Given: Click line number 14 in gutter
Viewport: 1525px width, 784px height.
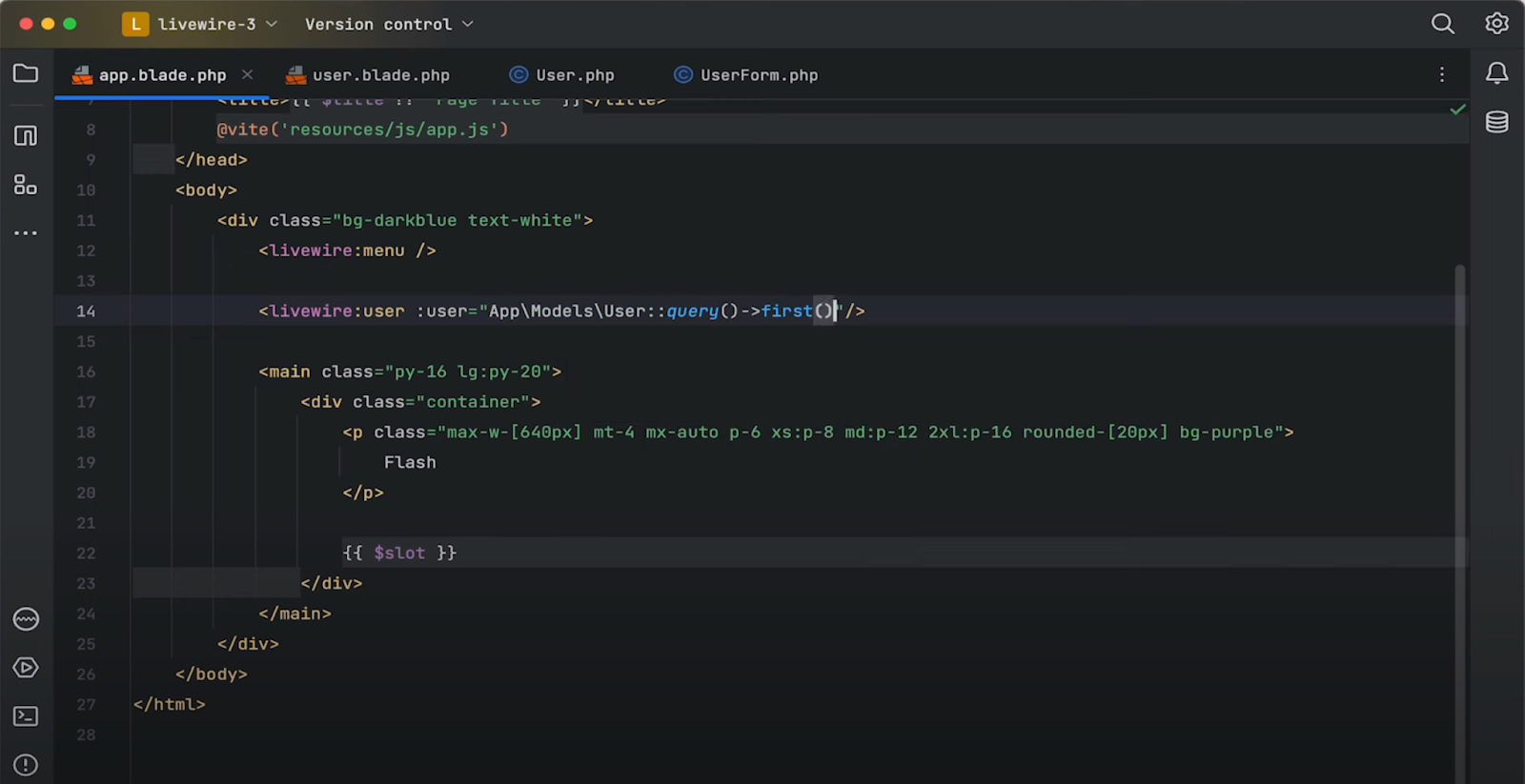Looking at the screenshot, I should (x=86, y=312).
